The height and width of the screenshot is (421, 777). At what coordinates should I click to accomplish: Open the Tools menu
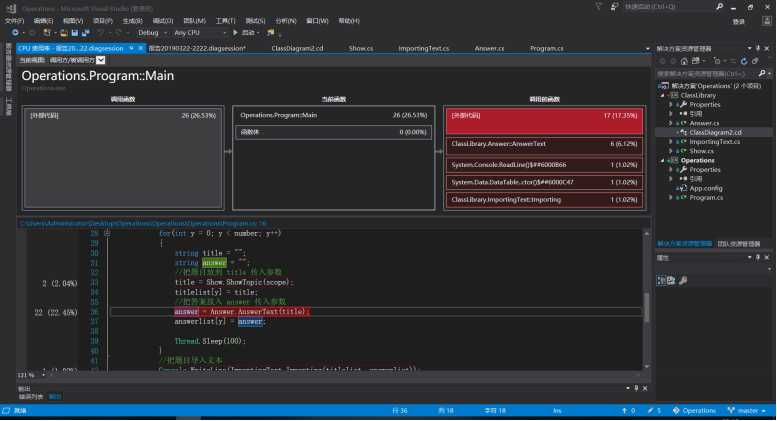225,21
